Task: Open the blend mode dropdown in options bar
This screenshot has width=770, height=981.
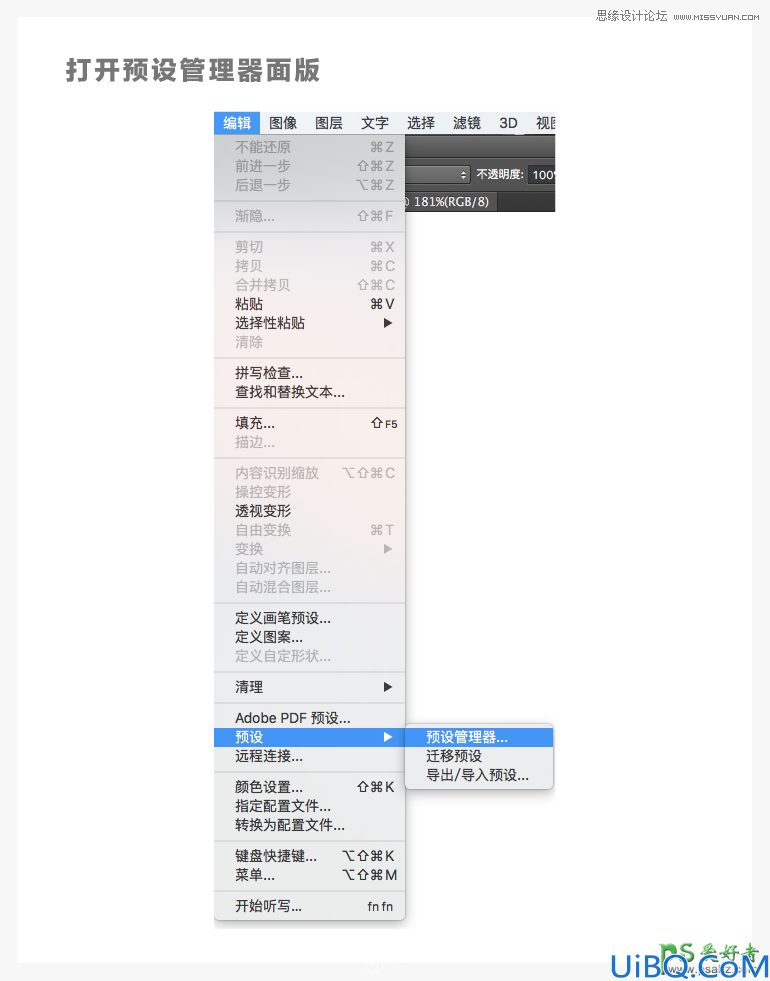Action: (x=438, y=175)
